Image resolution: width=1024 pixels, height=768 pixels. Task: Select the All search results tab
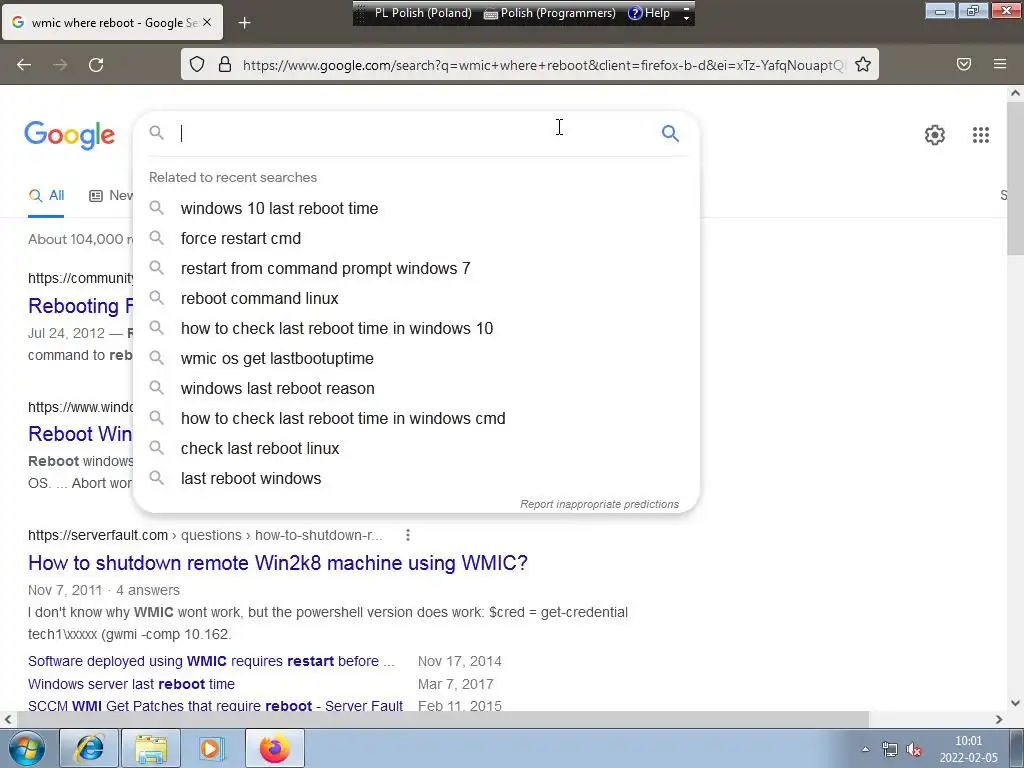click(x=46, y=195)
